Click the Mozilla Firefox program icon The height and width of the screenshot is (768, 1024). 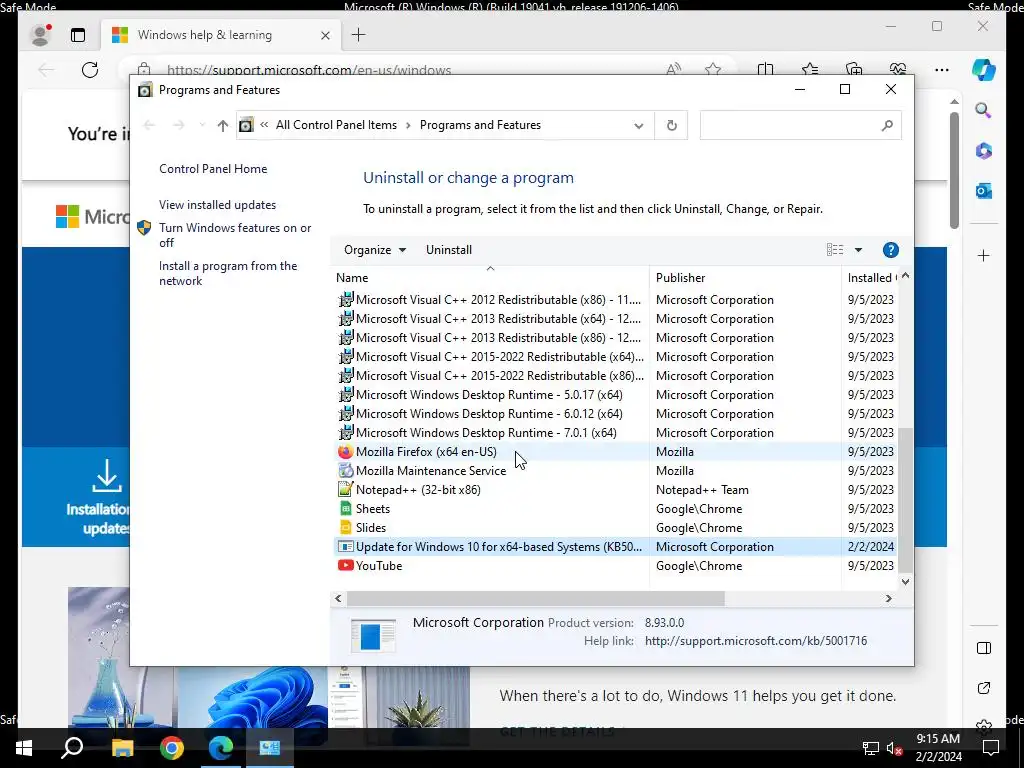point(345,451)
